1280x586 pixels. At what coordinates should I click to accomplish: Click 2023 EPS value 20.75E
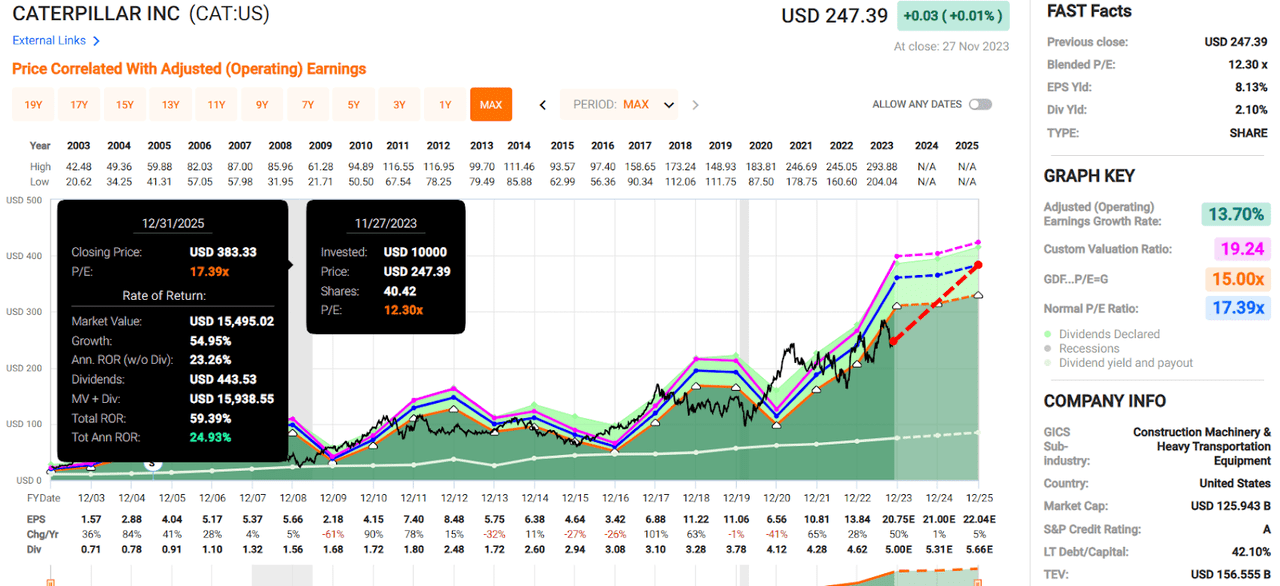click(898, 520)
